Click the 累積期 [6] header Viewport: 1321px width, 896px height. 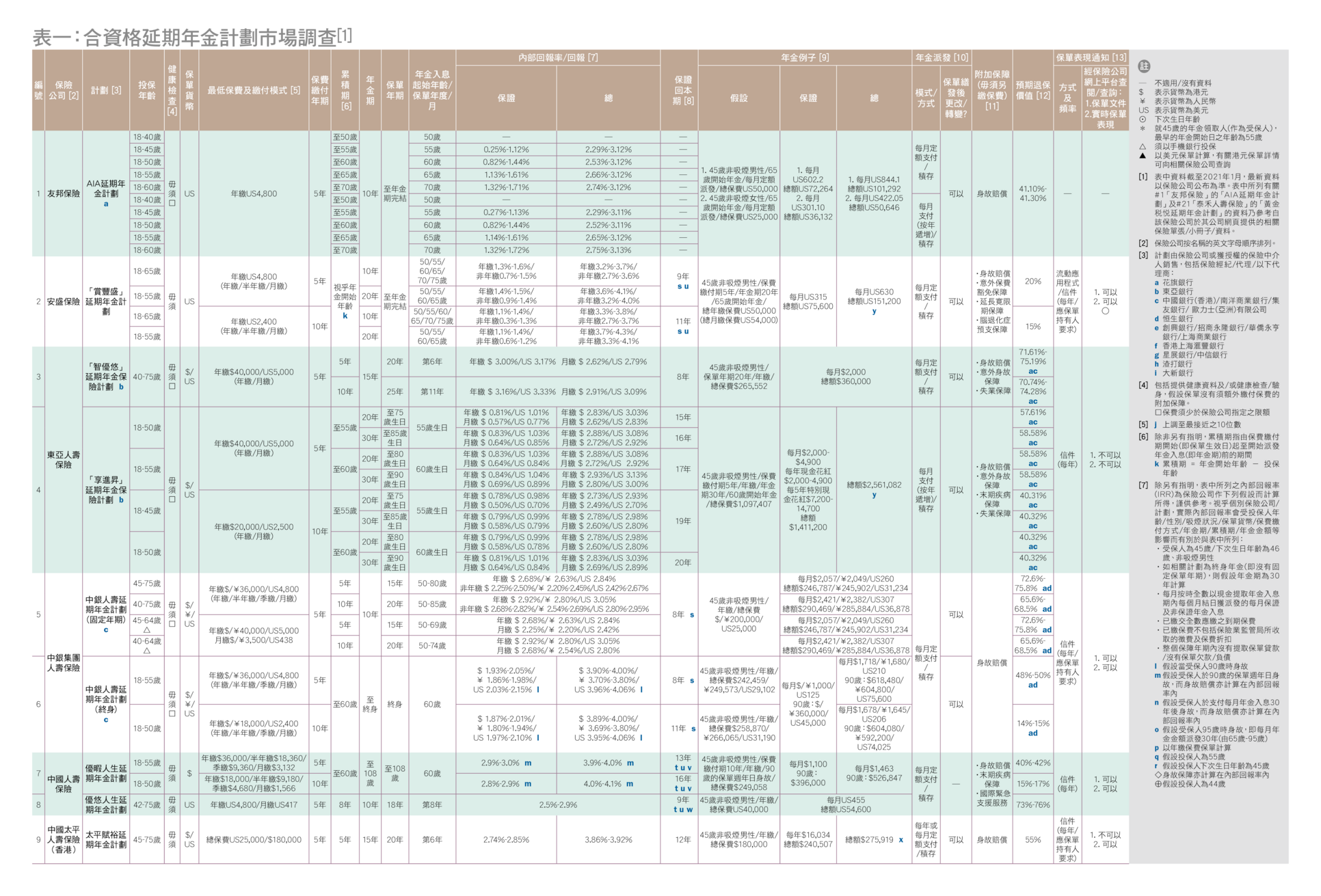click(345, 90)
